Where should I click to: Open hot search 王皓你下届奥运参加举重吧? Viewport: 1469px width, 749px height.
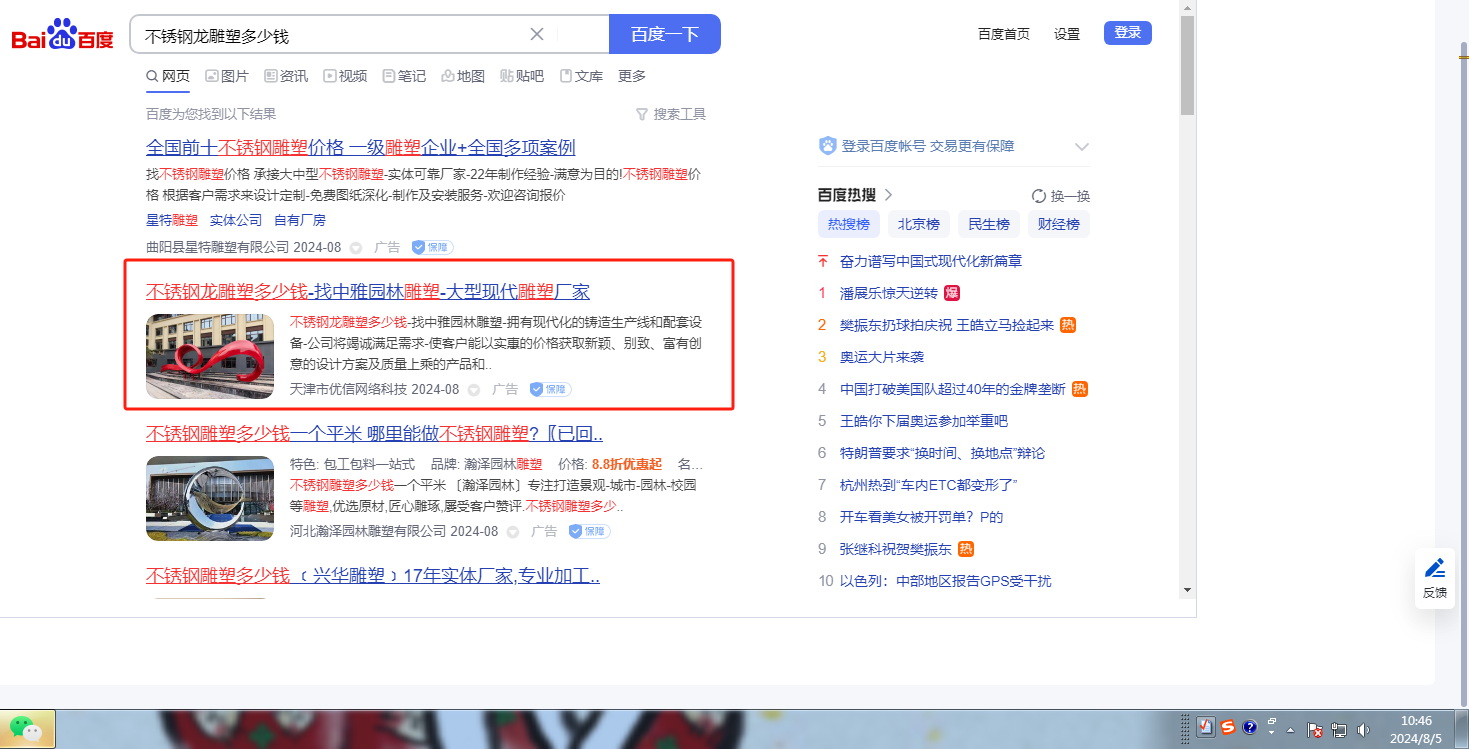pyautogui.click(x=924, y=421)
